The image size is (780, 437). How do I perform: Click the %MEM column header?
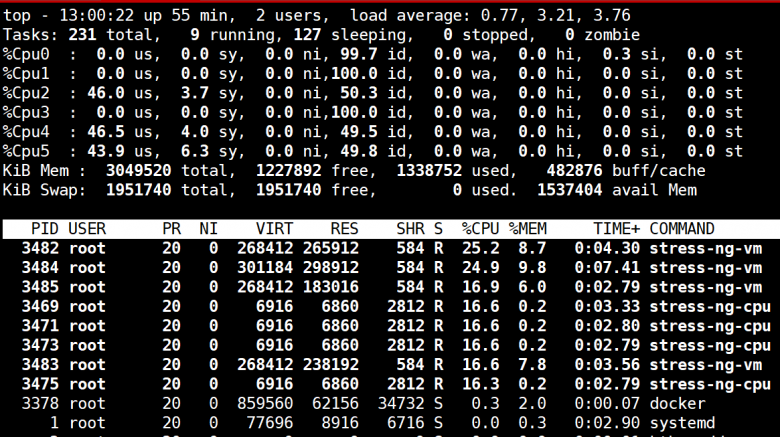(x=527, y=228)
